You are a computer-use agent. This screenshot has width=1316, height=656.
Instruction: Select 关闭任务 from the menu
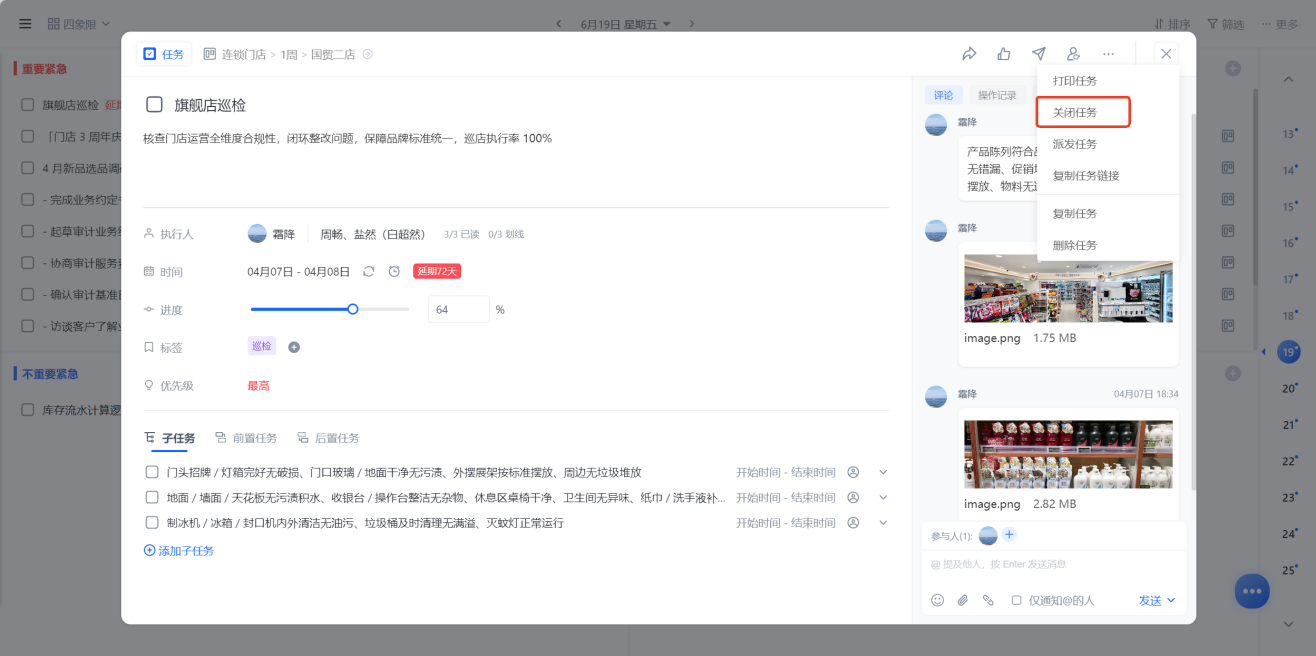(1075, 112)
